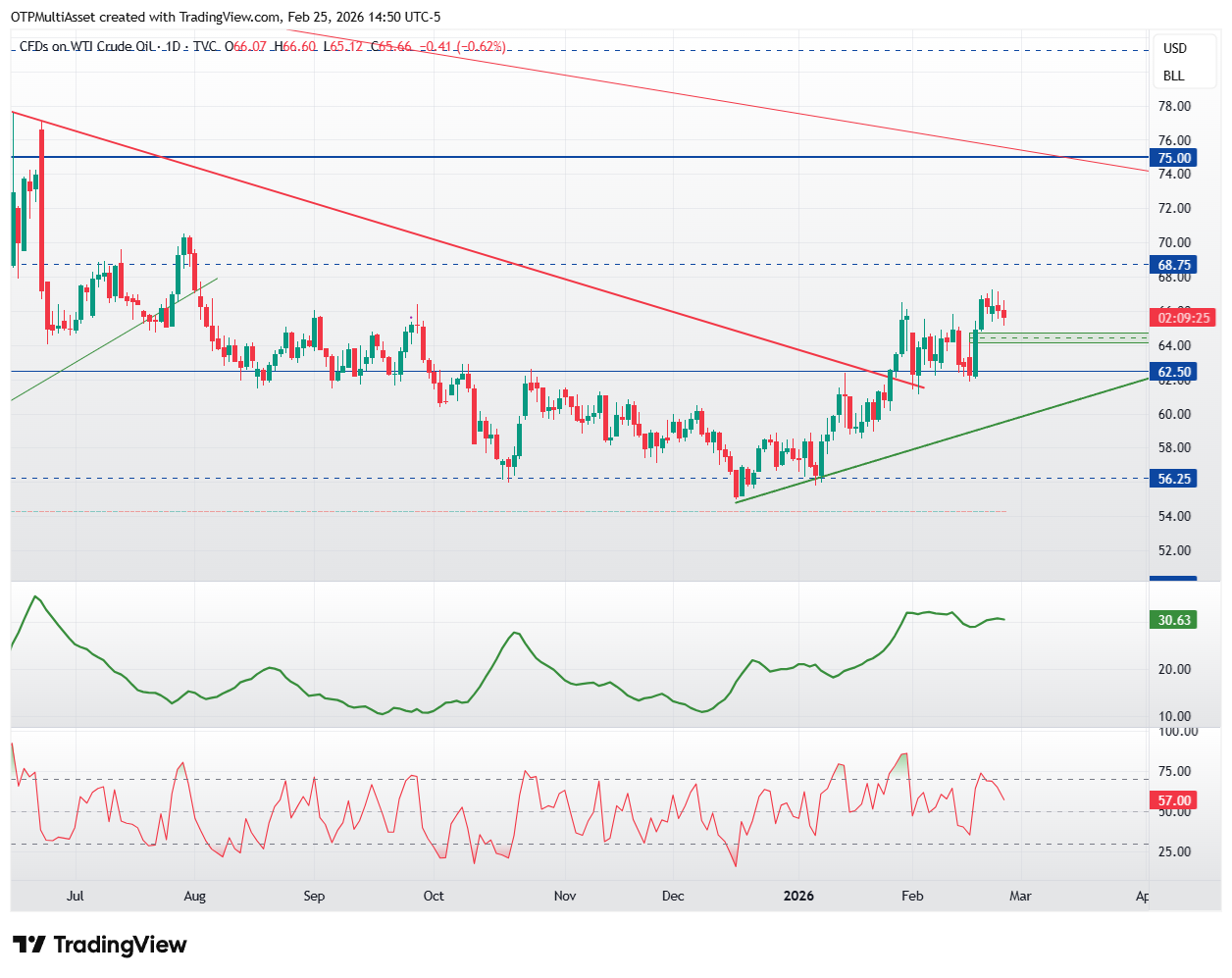Click the Oct label on time axis

[x=433, y=896]
